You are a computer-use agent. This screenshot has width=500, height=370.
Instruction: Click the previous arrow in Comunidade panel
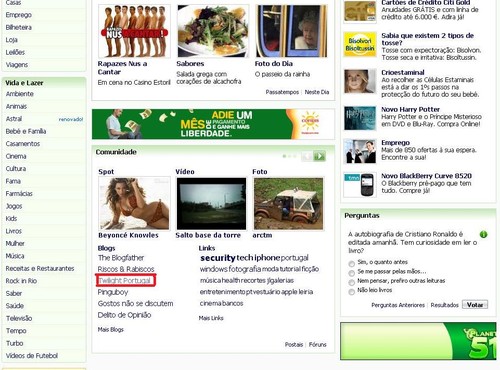(307, 156)
